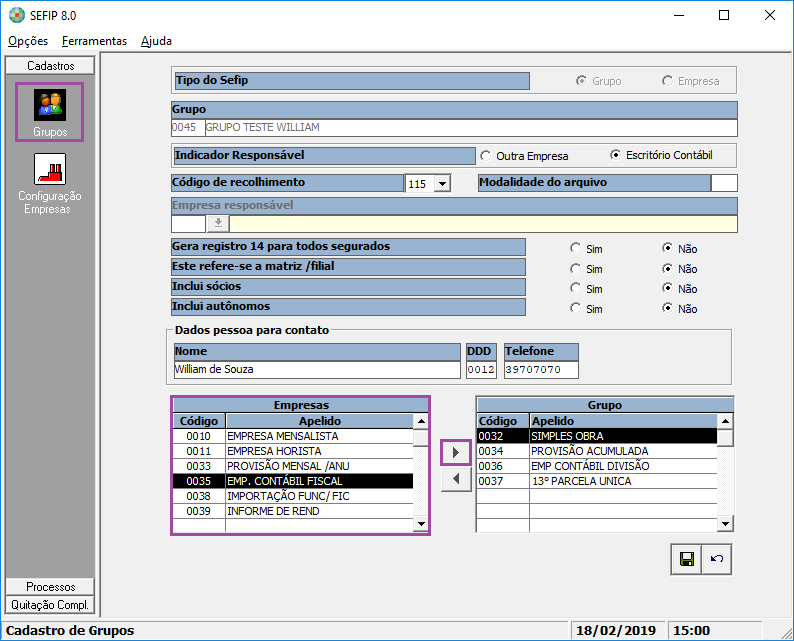Open the Ajuda menu
Image resolution: width=794 pixels, height=641 pixels.
[156, 41]
